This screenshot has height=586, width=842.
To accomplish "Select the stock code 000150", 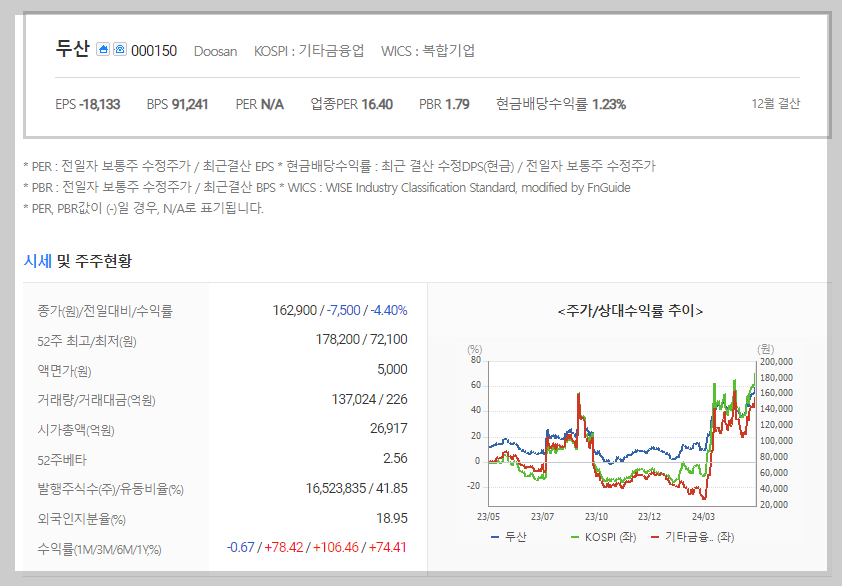I will 154,51.
